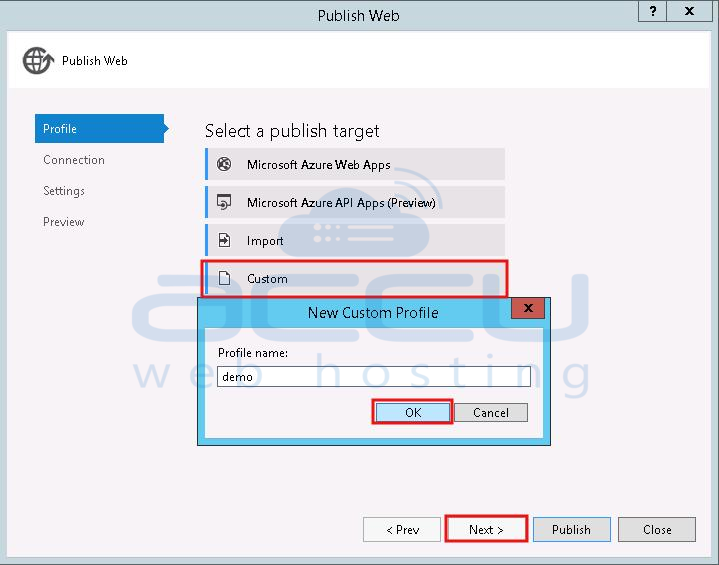Screen dimensions: 719x565
Task: Click the Publish Web globe icon
Action: click(38, 60)
